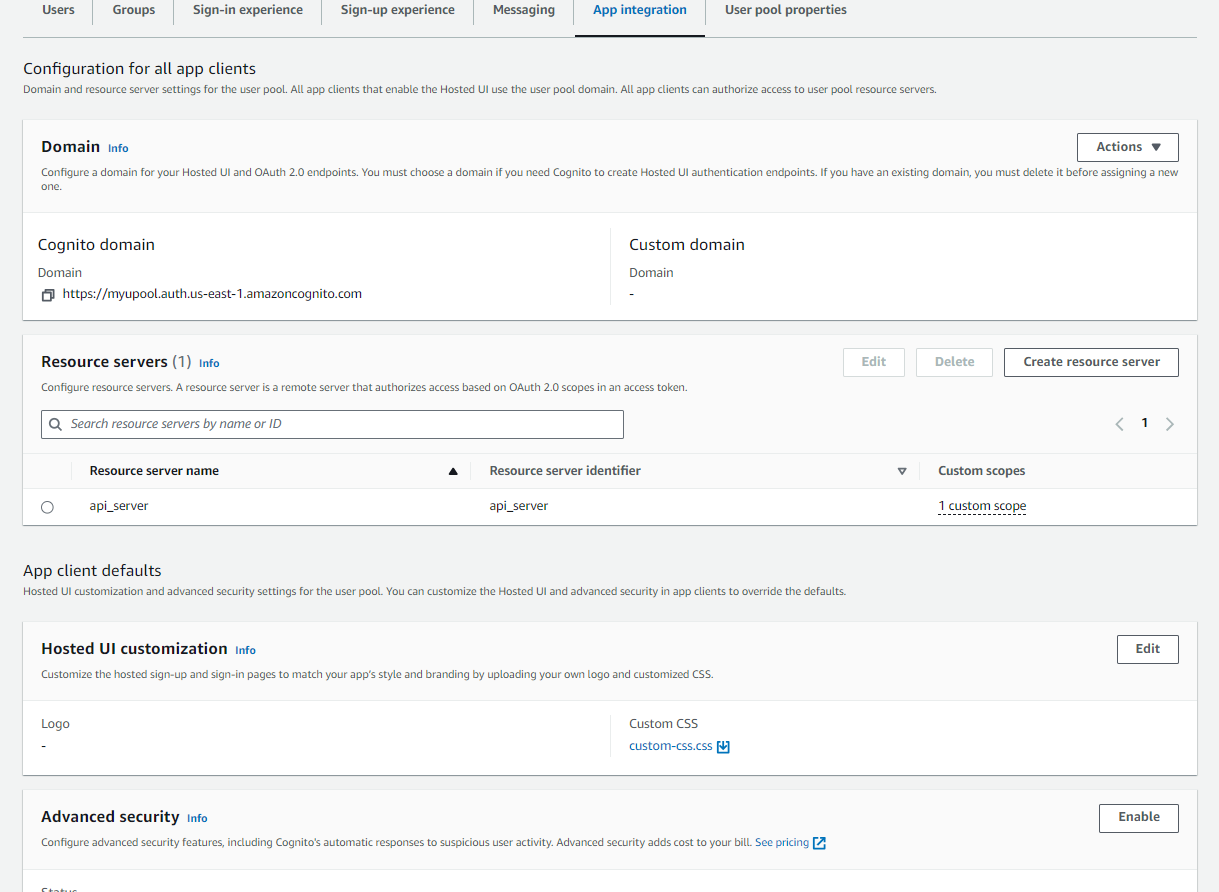Sort ascending by Resource server name
Screen dimensions: 1219x892
pos(453,471)
